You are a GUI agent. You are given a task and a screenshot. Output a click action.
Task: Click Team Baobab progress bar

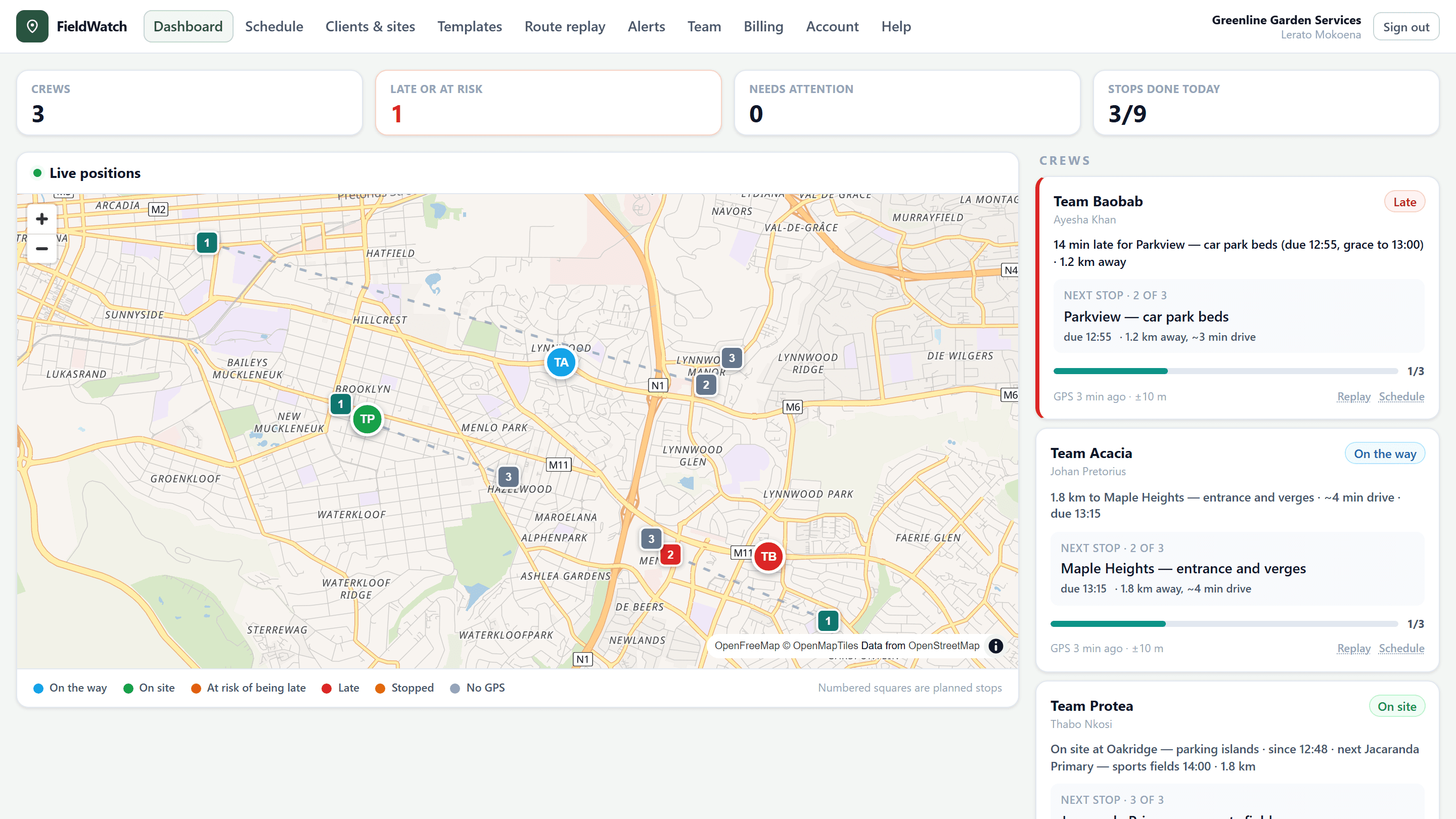[x=1225, y=372]
